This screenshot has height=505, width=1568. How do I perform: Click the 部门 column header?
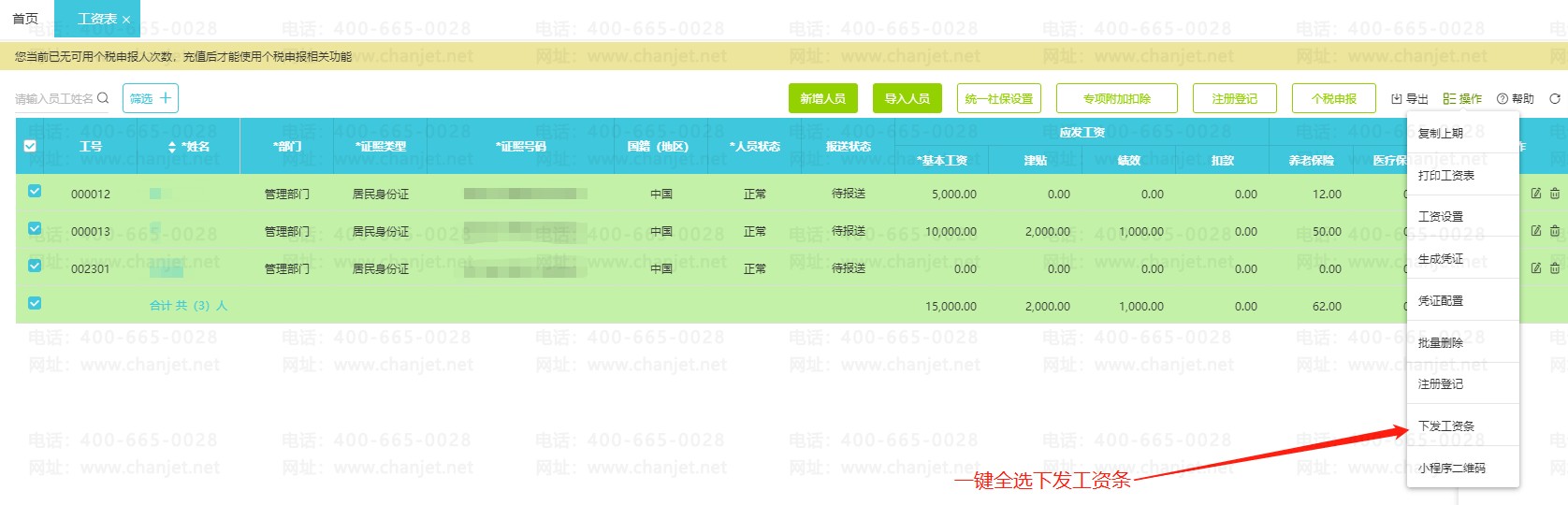pos(287,147)
